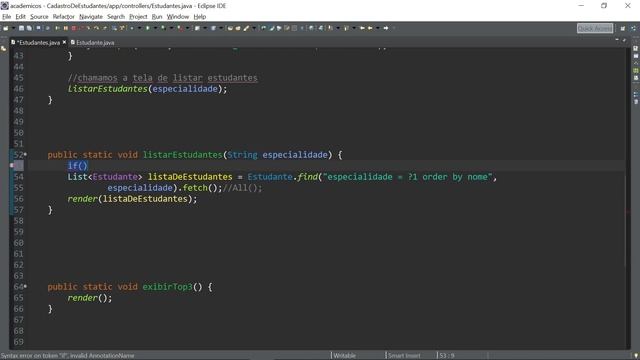Open the Help menu

(x=200, y=17)
